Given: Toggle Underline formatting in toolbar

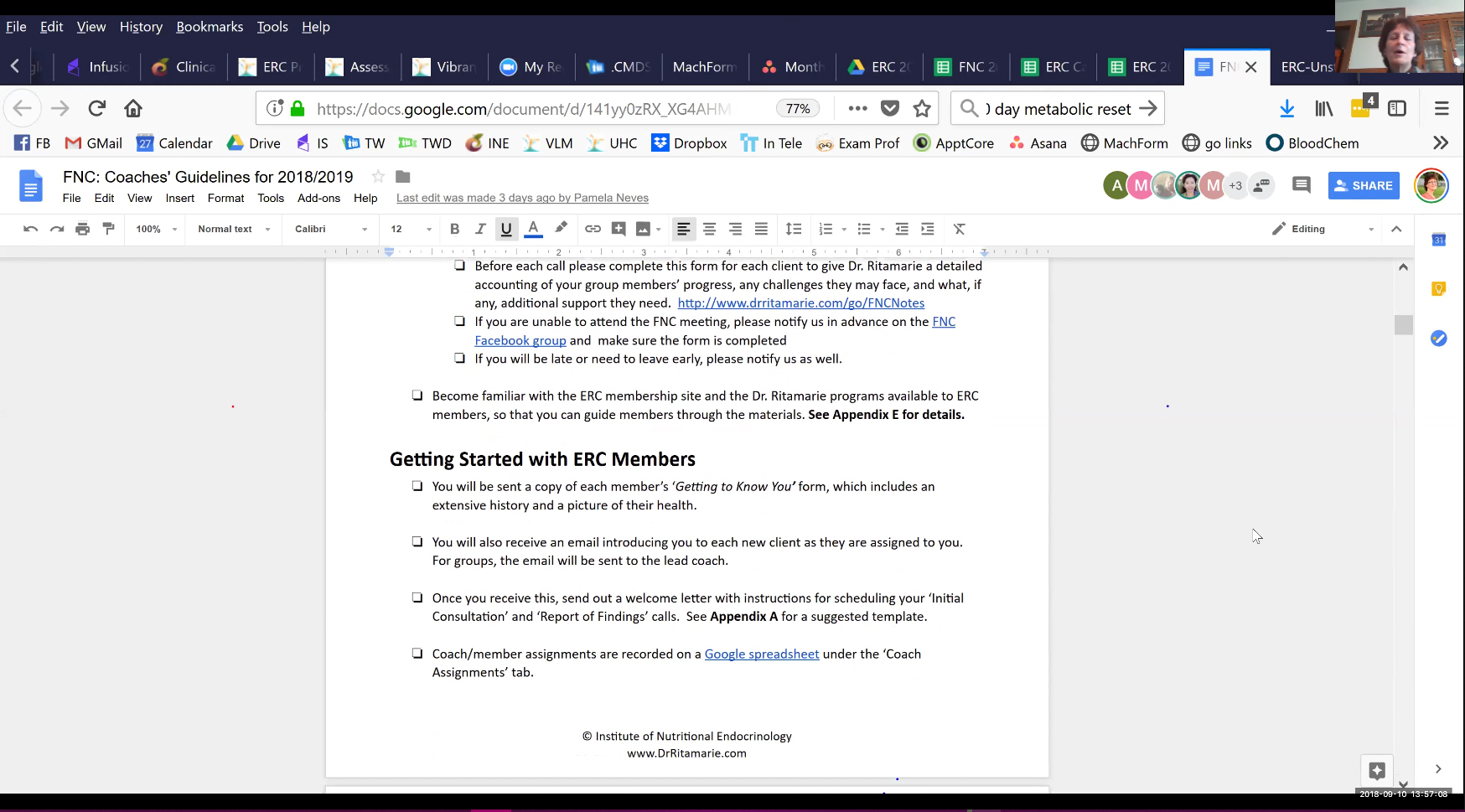Looking at the screenshot, I should (x=506, y=229).
